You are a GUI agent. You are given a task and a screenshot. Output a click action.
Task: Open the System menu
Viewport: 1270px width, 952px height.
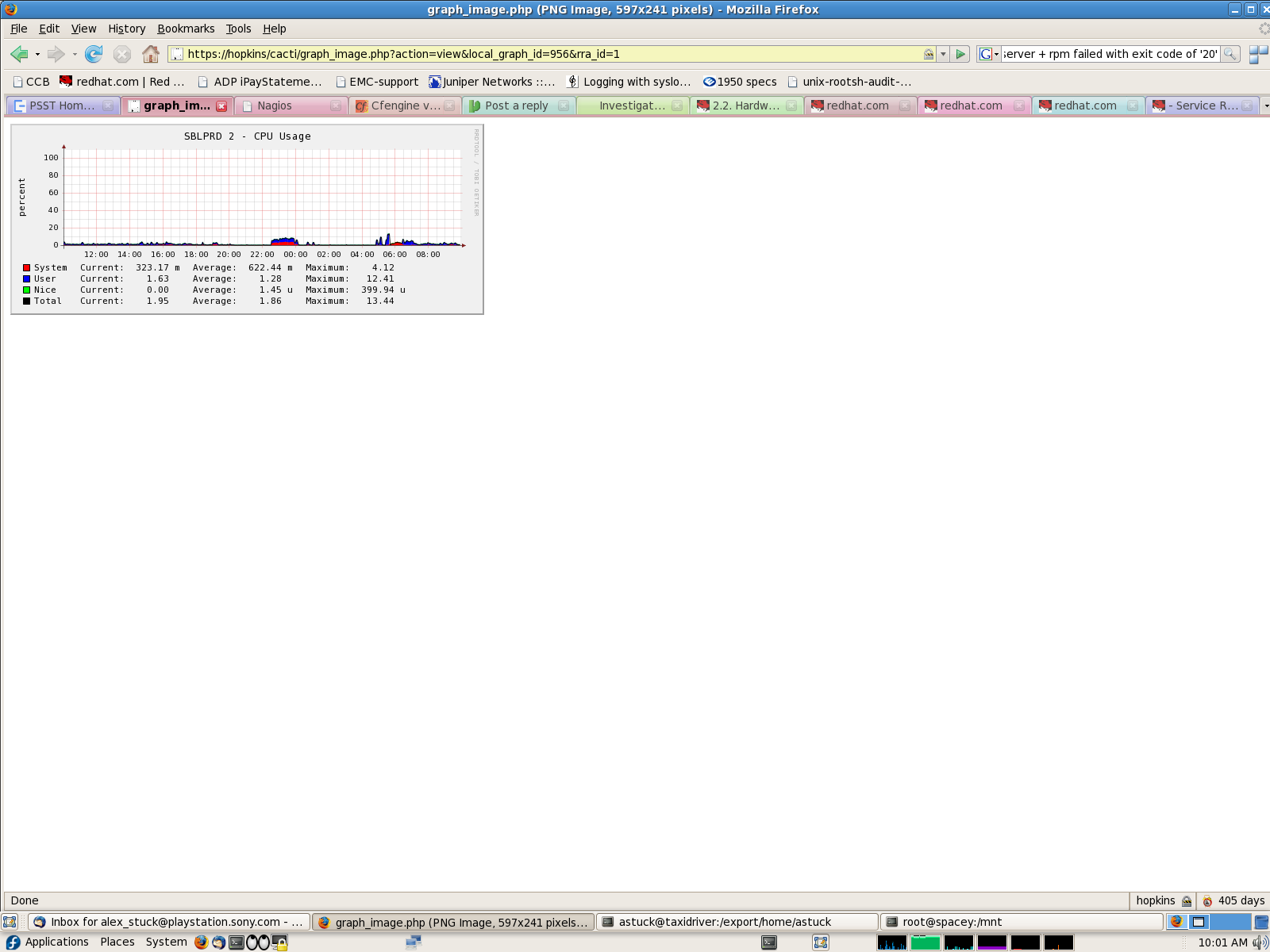pyautogui.click(x=166, y=942)
